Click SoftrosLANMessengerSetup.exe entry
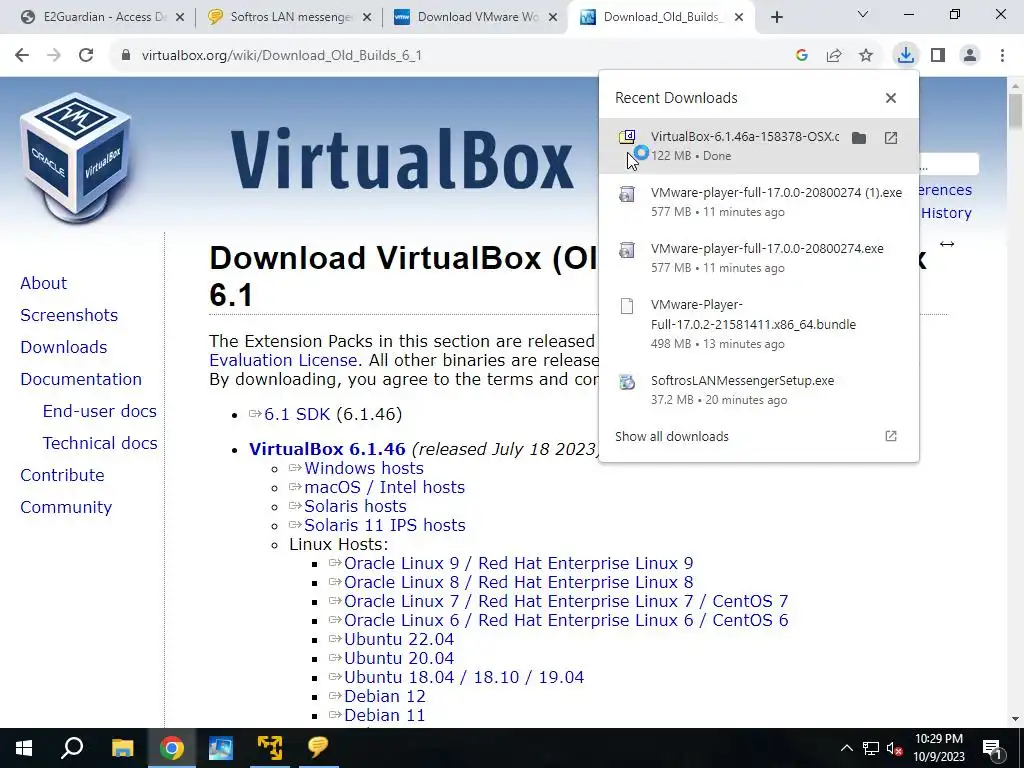 (759, 390)
